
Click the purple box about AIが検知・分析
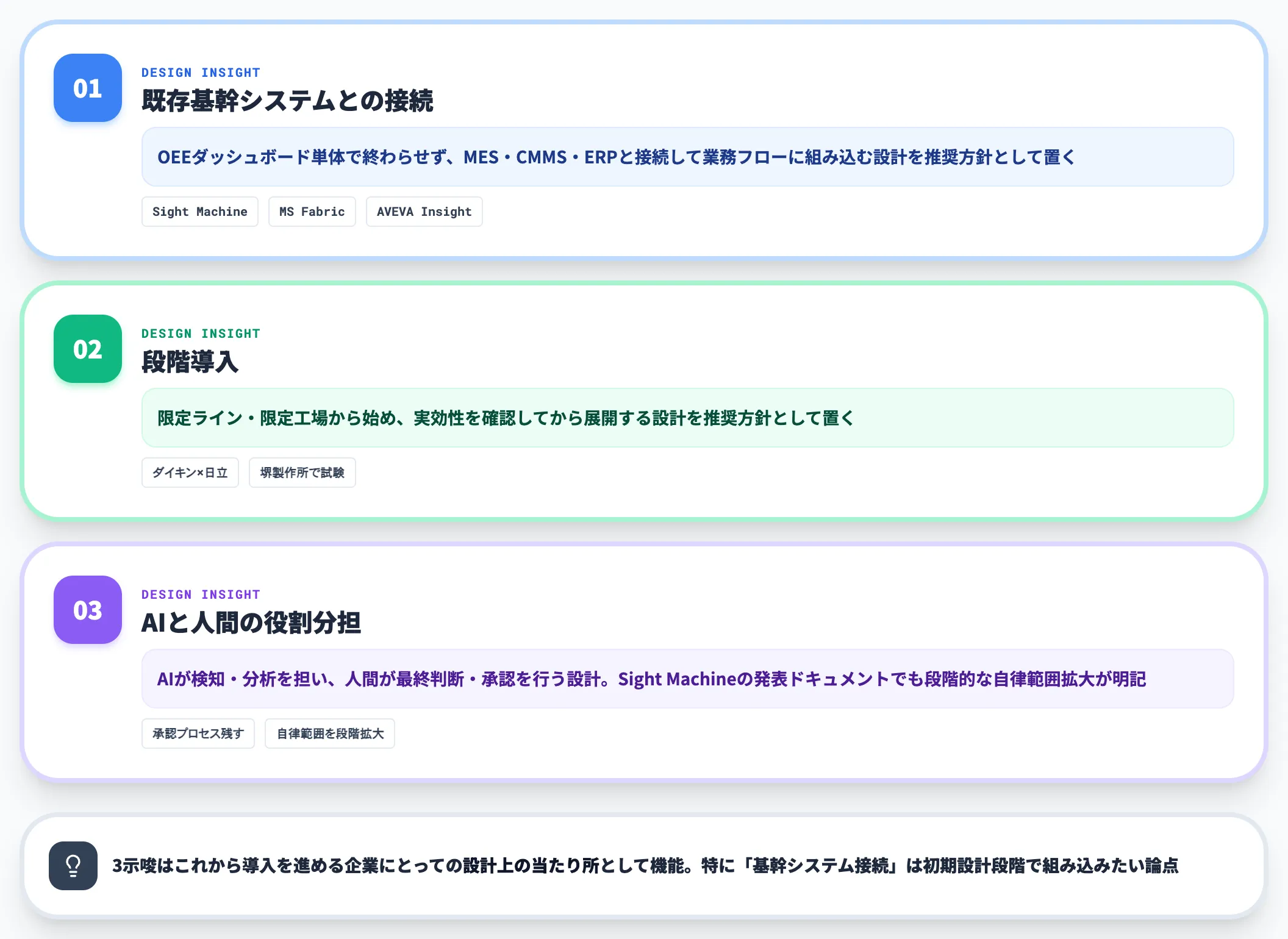pyautogui.click(x=688, y=679)
